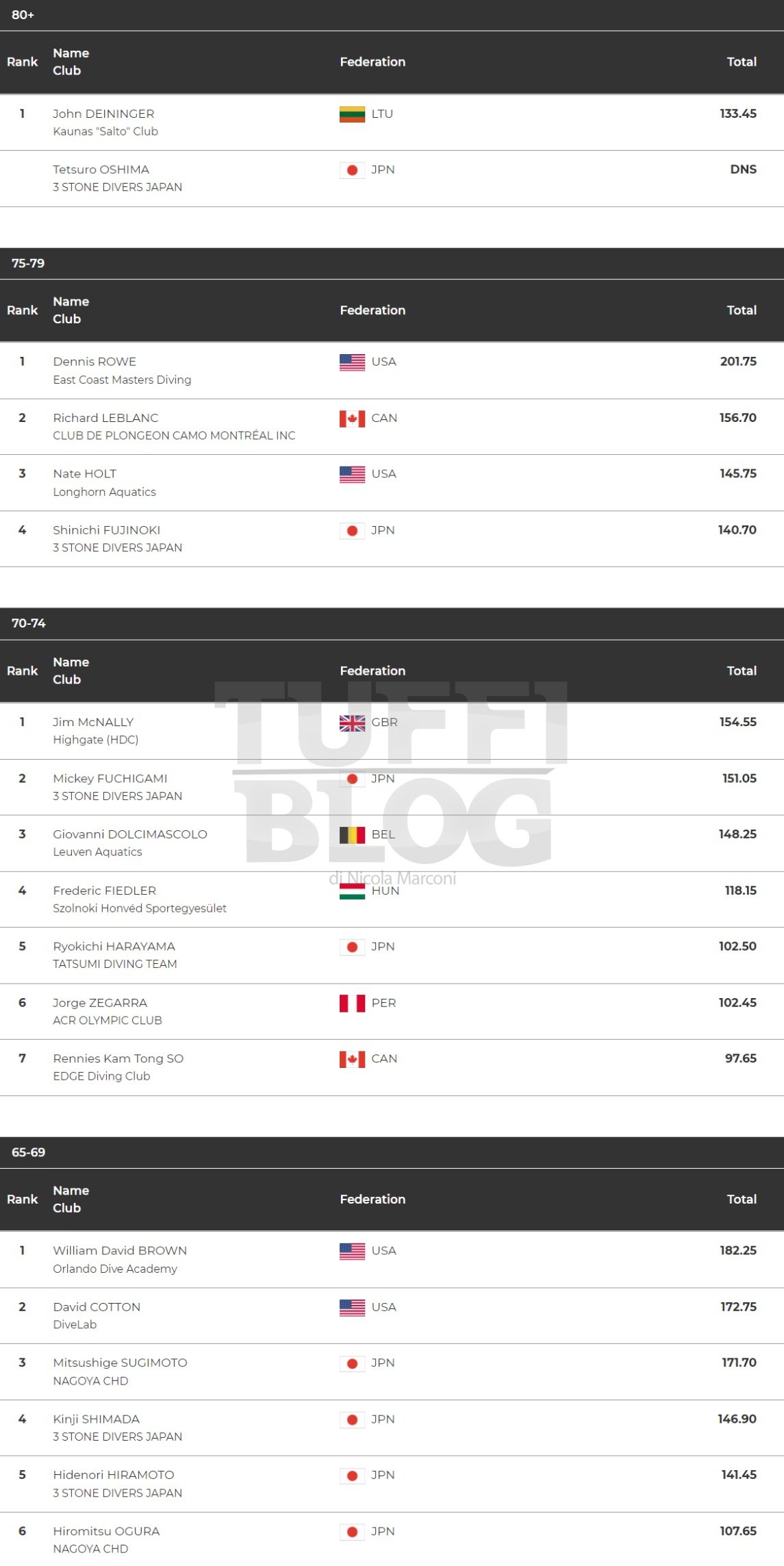Click the Lithuania flag next to LTU
The image size is (784, 1566).
click(x=352, y=114)
